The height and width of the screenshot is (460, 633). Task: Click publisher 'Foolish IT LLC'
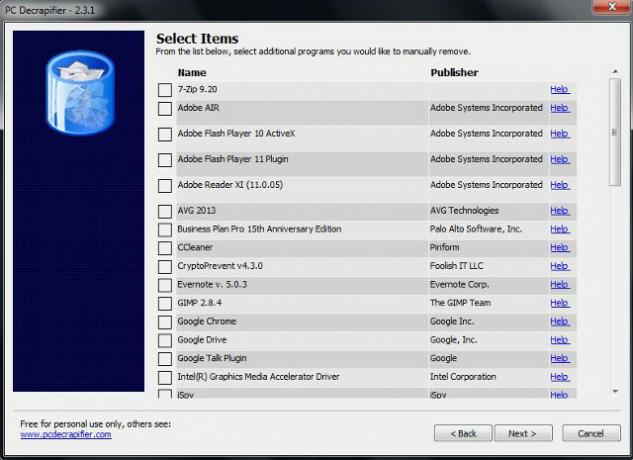point(457,266)
